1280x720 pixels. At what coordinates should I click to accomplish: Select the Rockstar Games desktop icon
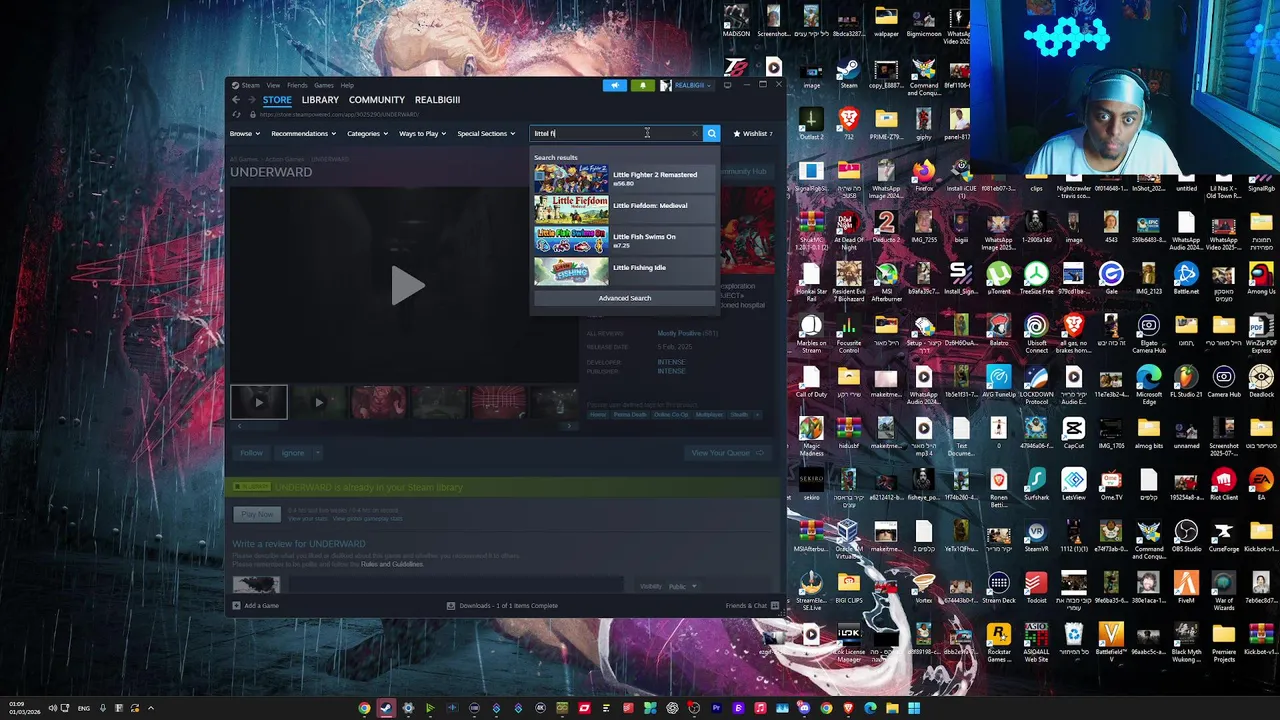coord(998,642)
